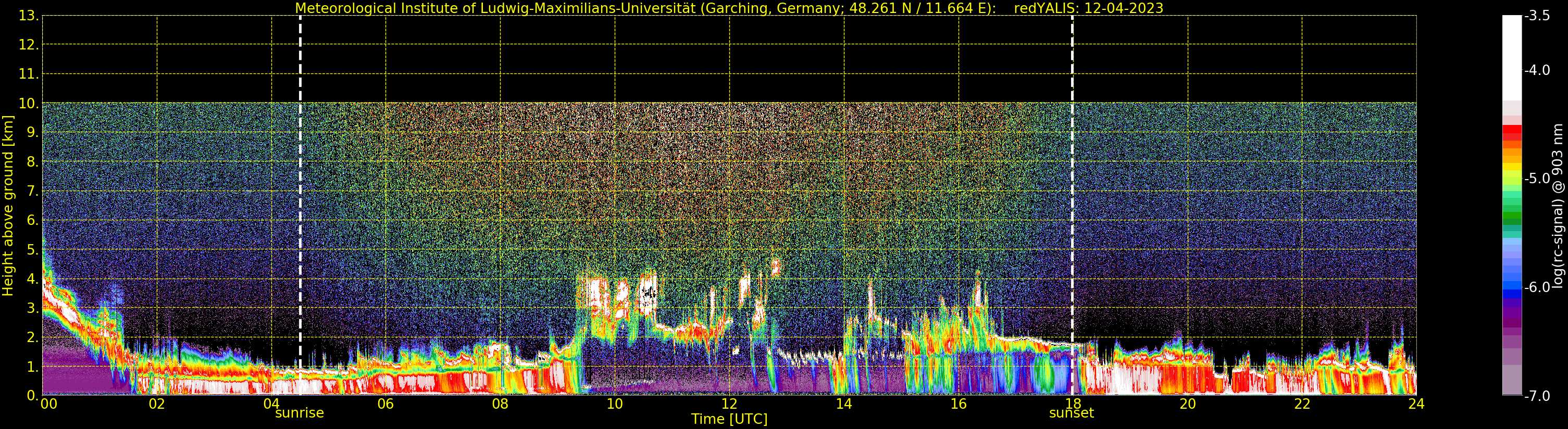Image resolution: width=1568 pixels, height=429 pixels.
Task: Click the "10." height axis tick label
Action: tap(29, 104)
